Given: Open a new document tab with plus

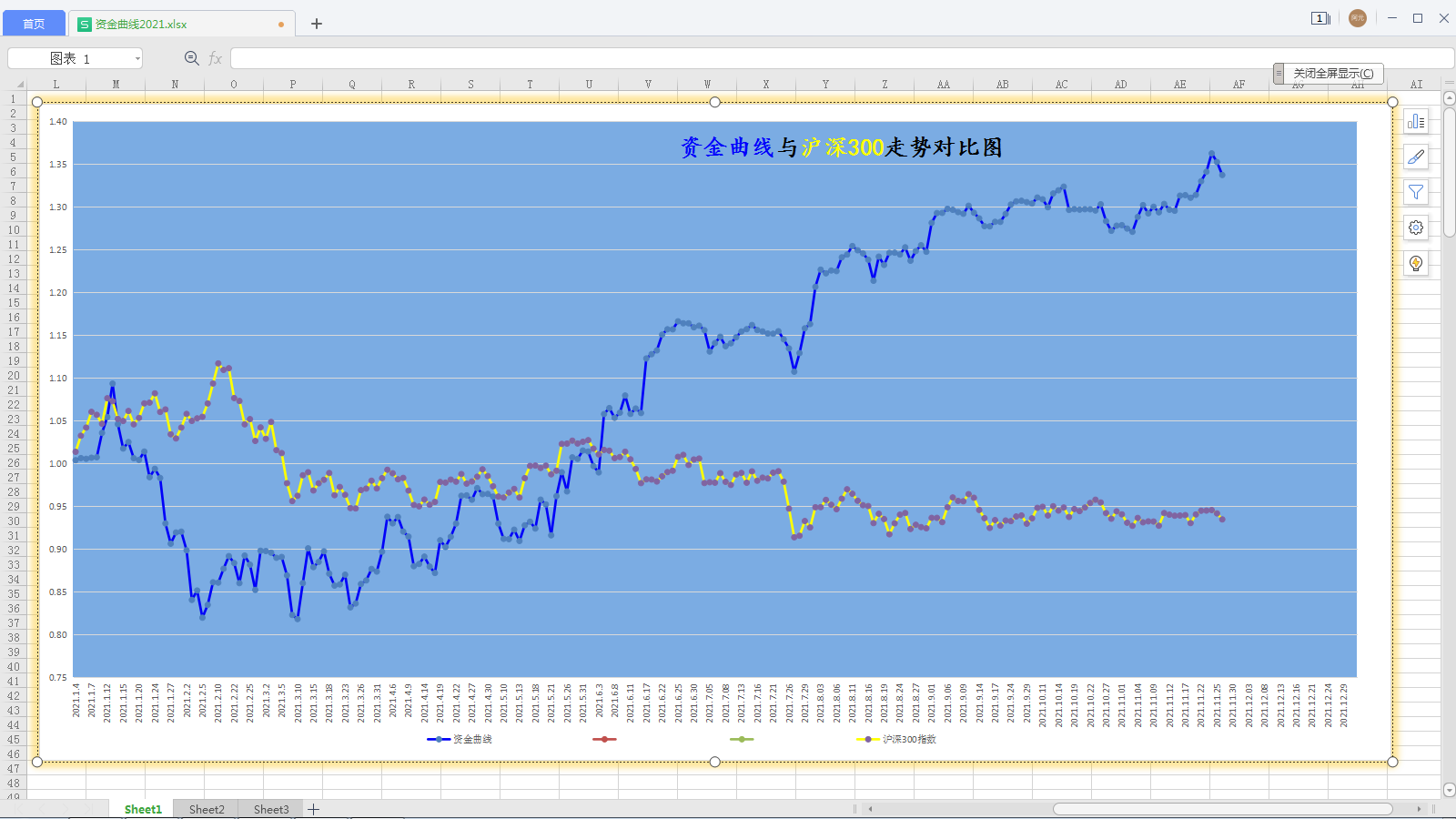Looking at the screenshot, I should (317, 24).
